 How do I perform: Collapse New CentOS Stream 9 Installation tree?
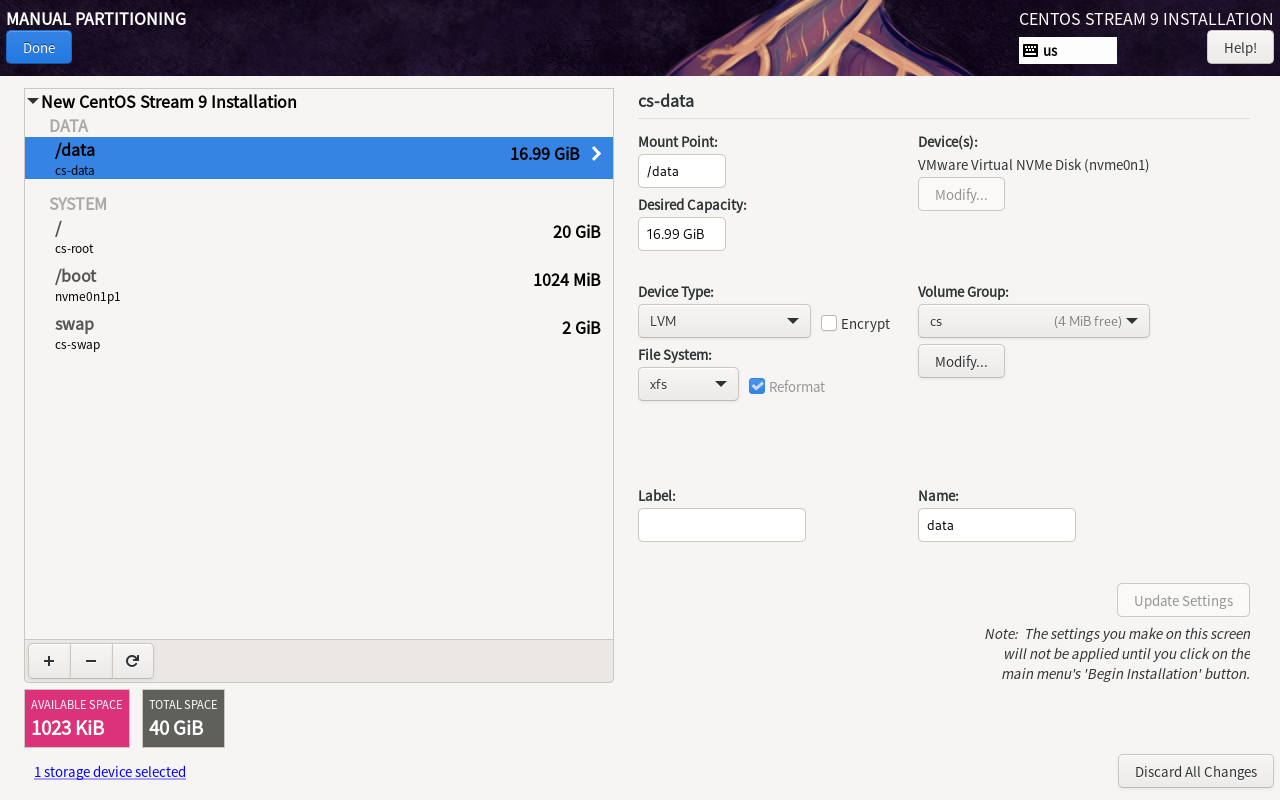33,101
